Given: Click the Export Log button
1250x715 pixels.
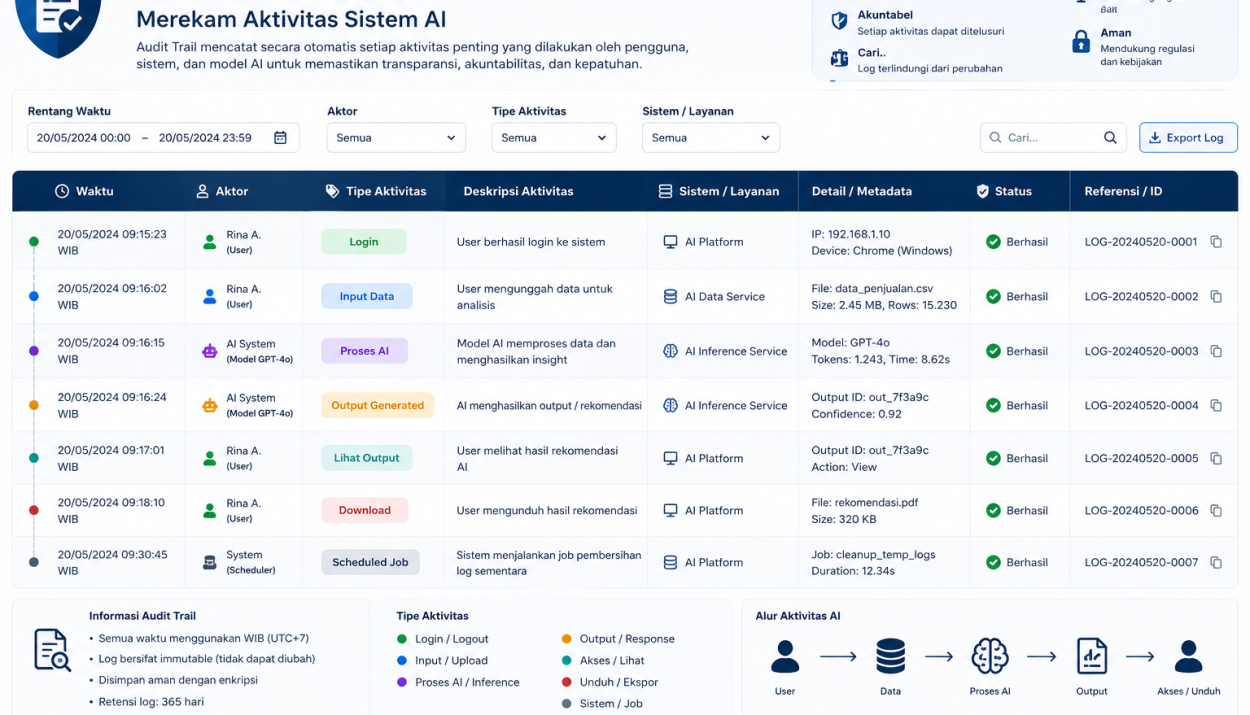Looking at the screenshot, I should tap(1188, 138).
